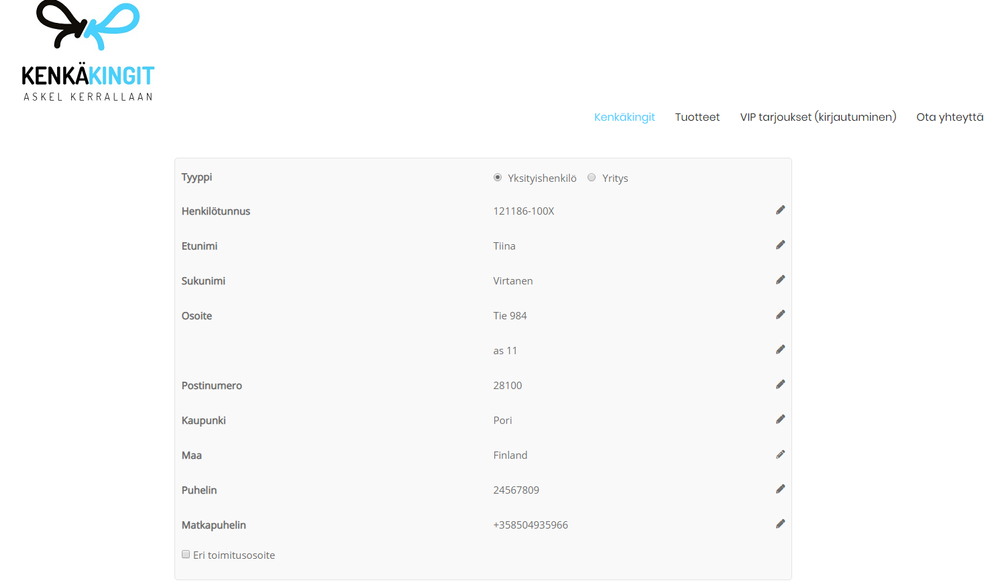Image resolution: width=998 pixels, height=587 pixels.
Task: Click the Henkilötunnus label
Action: (x=216, y=211)
